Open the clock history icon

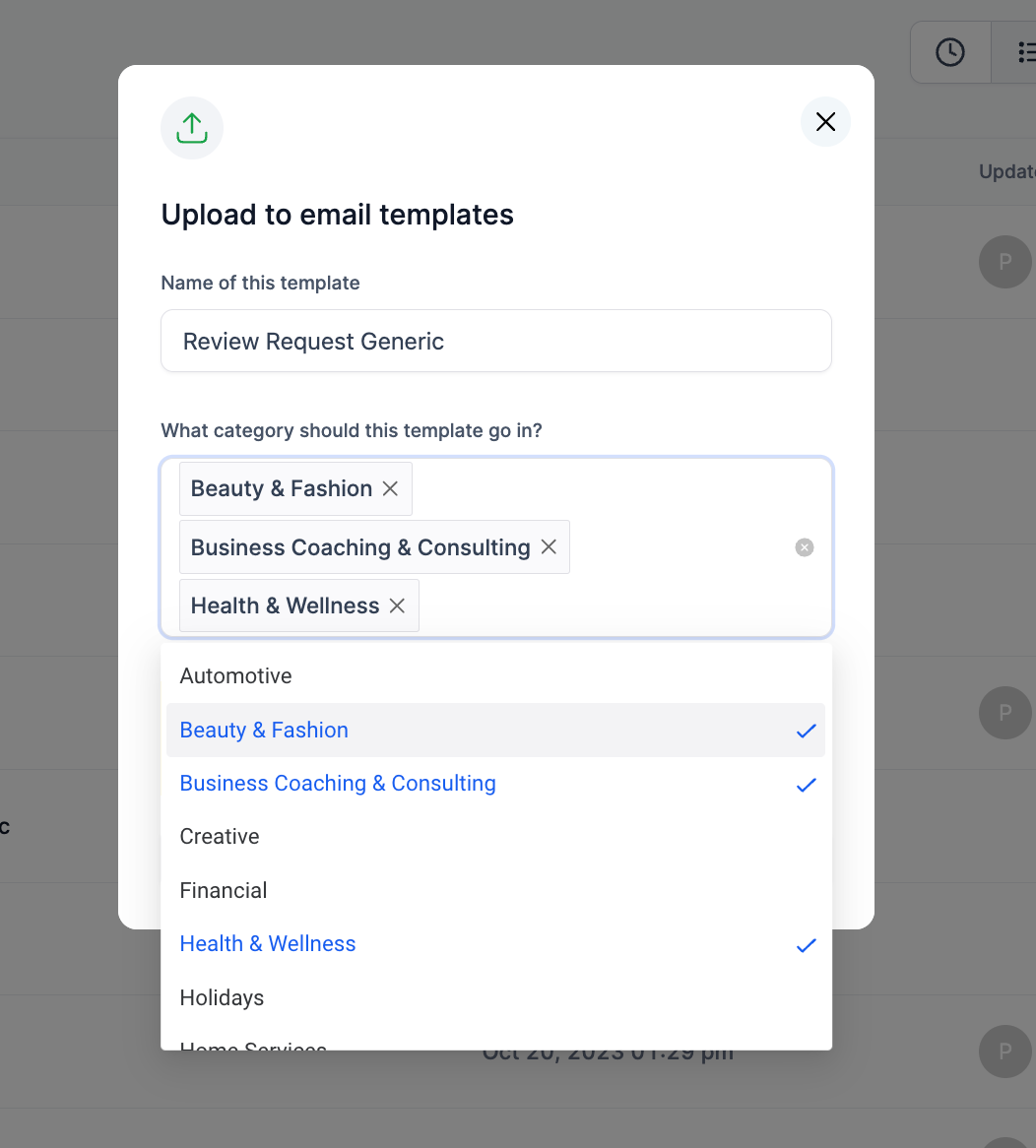[x=949, y=52]
